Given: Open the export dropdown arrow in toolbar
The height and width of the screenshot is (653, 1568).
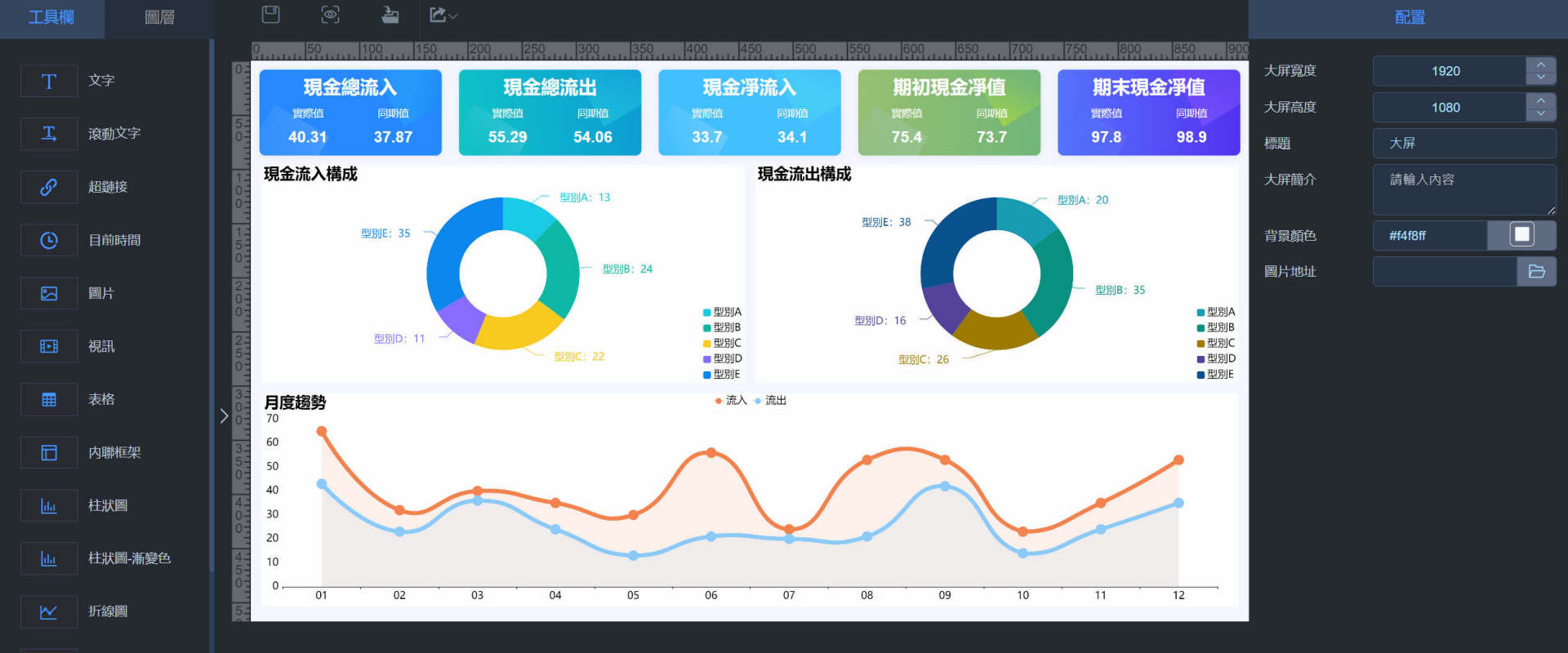Looking at the screenshot, I should coord(453,16).
